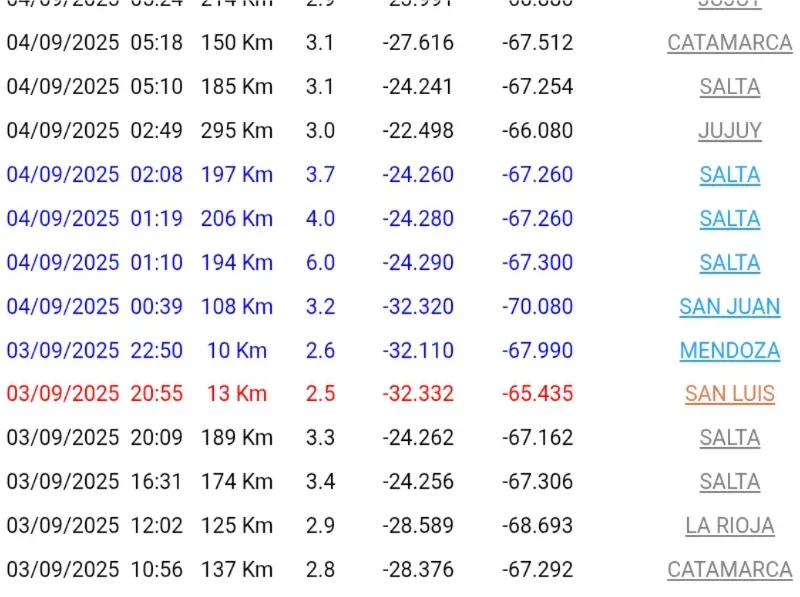Viewport: 800px width, 597px height.
Task: Follow the SALTA link in the 02:08 row
Action: pyautogui.click(x=729, y=175)
